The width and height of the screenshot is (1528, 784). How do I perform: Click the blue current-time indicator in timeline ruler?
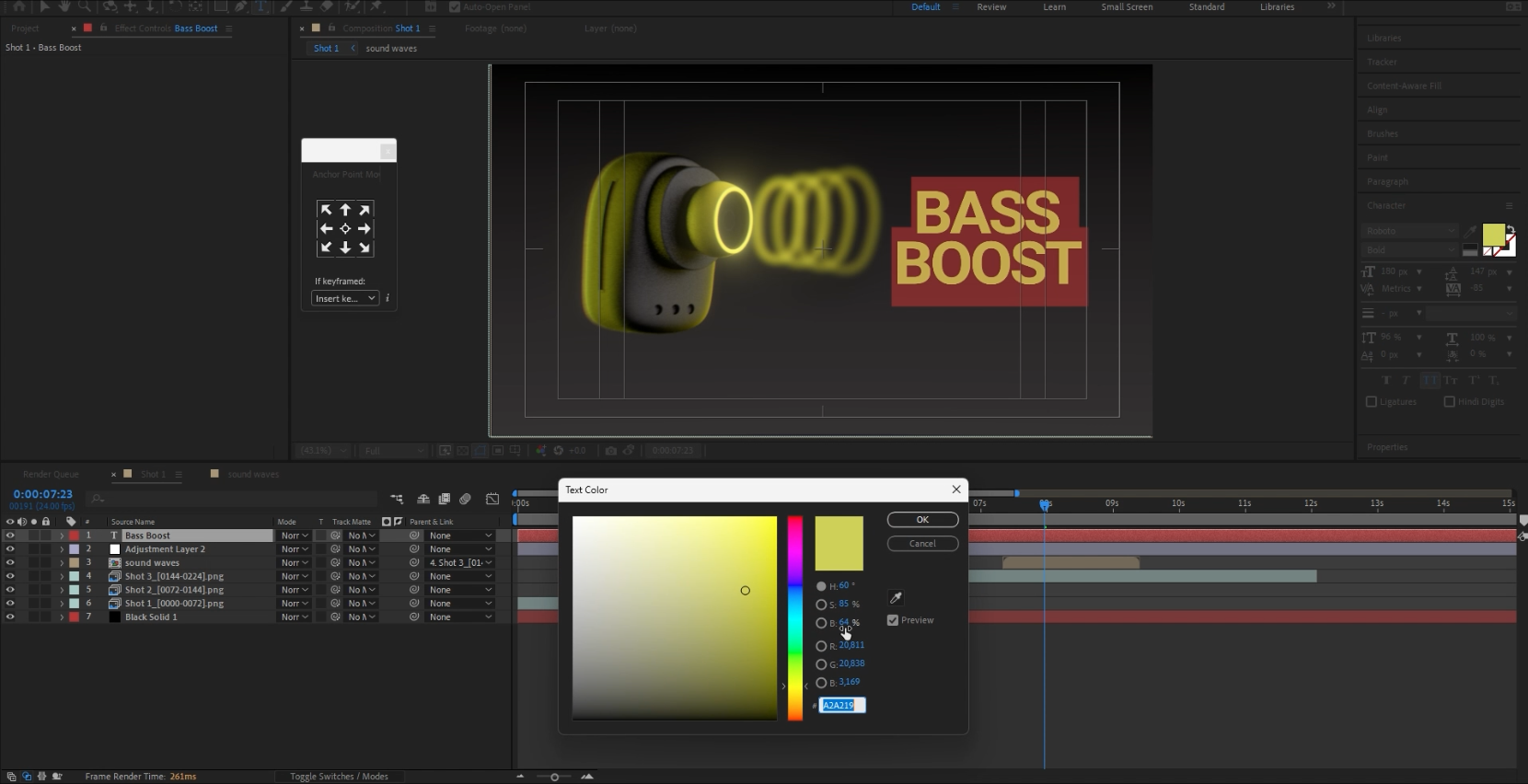tap(1045, 504)
